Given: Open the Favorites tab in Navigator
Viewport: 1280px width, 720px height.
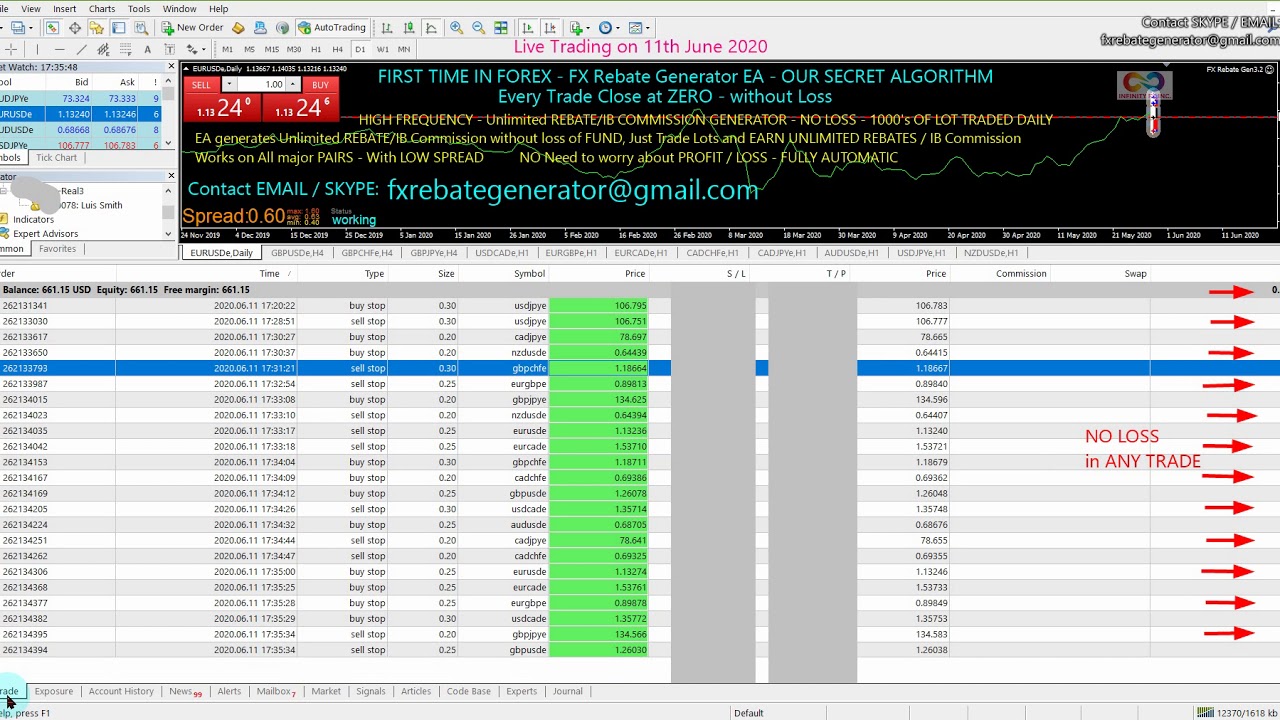Looking at the screenshot, I should (x=57, y=249).
